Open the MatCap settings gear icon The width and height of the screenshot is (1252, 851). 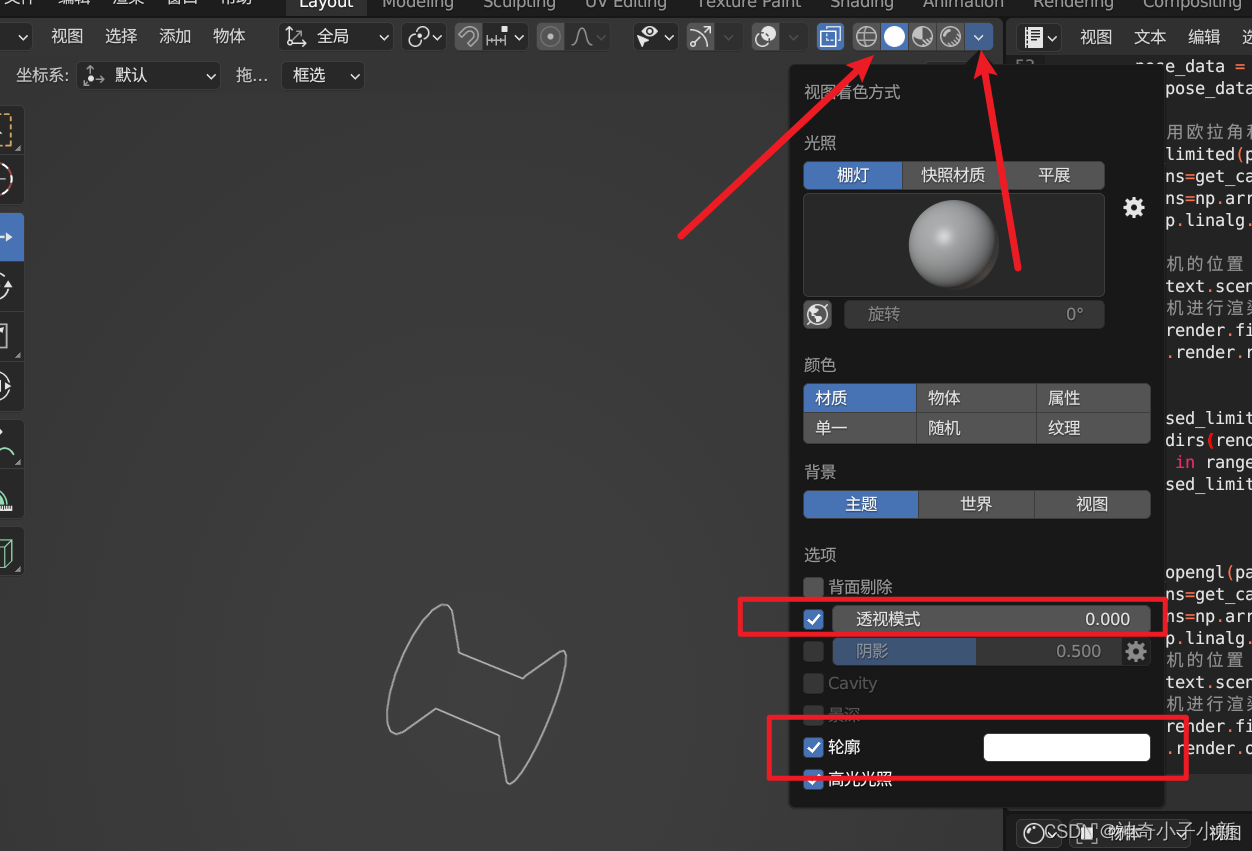(1133, 207)
